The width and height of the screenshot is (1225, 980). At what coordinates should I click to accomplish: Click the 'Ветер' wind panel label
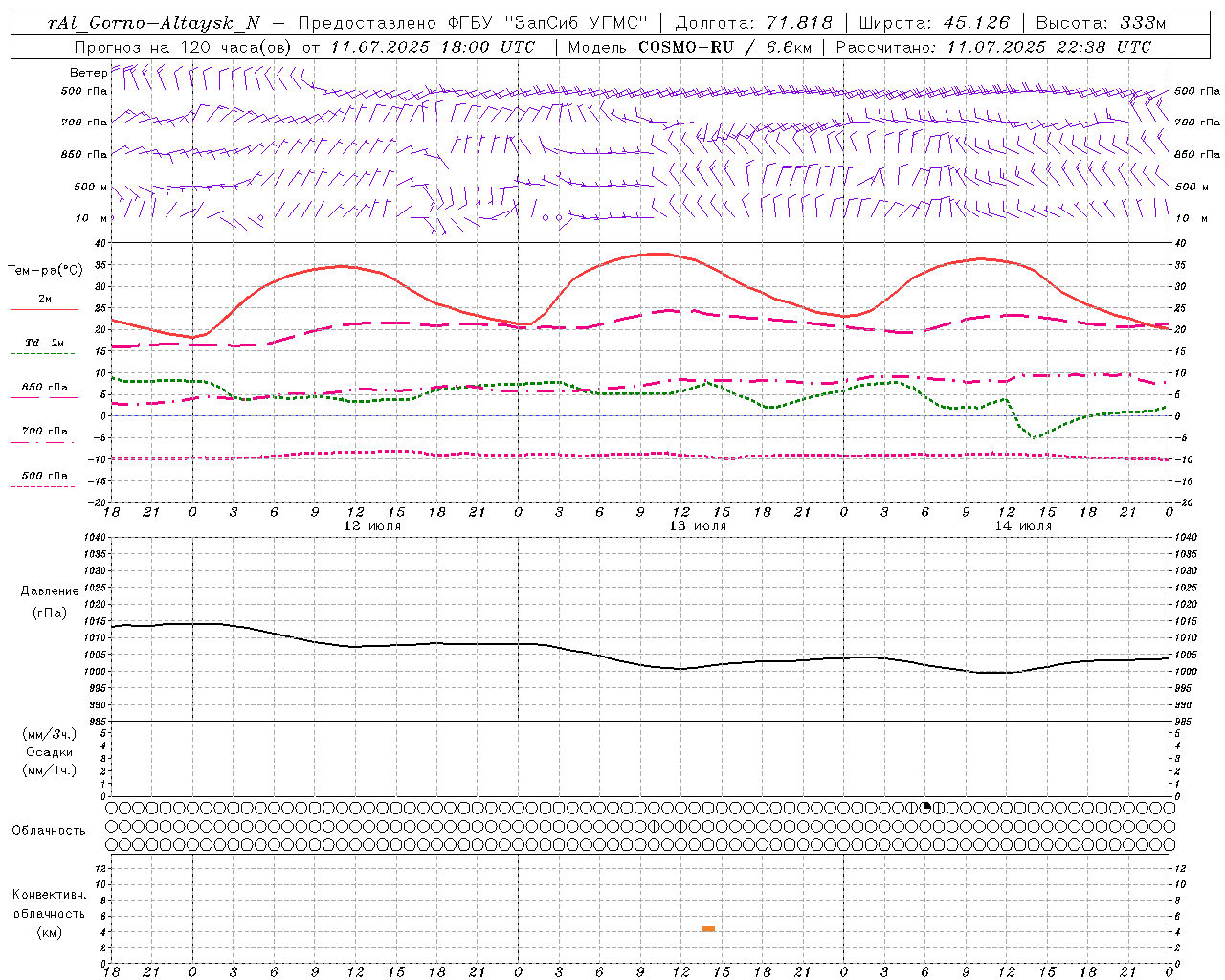pyautogui.click(x=88, y=73)
